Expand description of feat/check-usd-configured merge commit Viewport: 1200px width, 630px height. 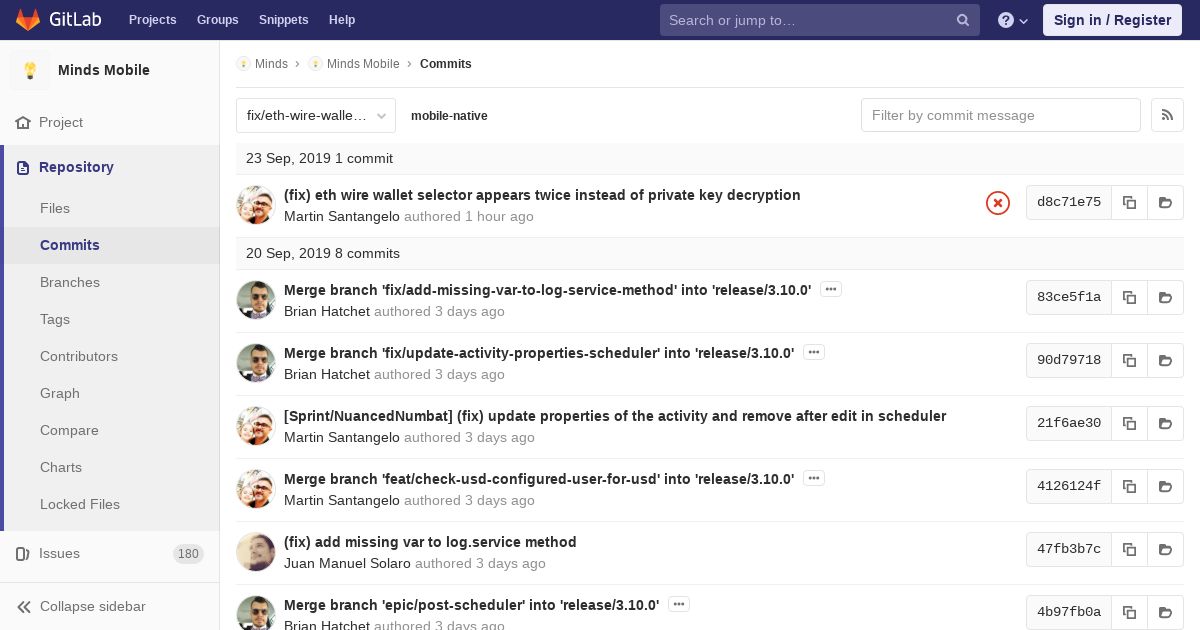[x=813, y=478]
